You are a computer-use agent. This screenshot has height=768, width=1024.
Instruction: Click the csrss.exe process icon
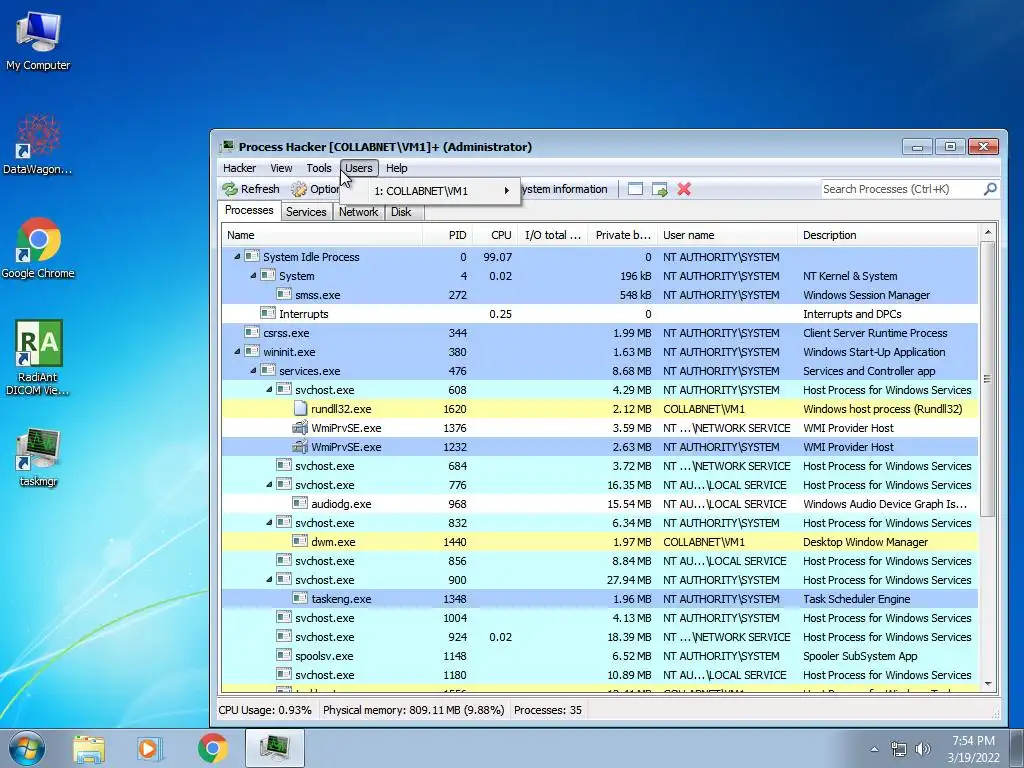click(x=252, y=332)
